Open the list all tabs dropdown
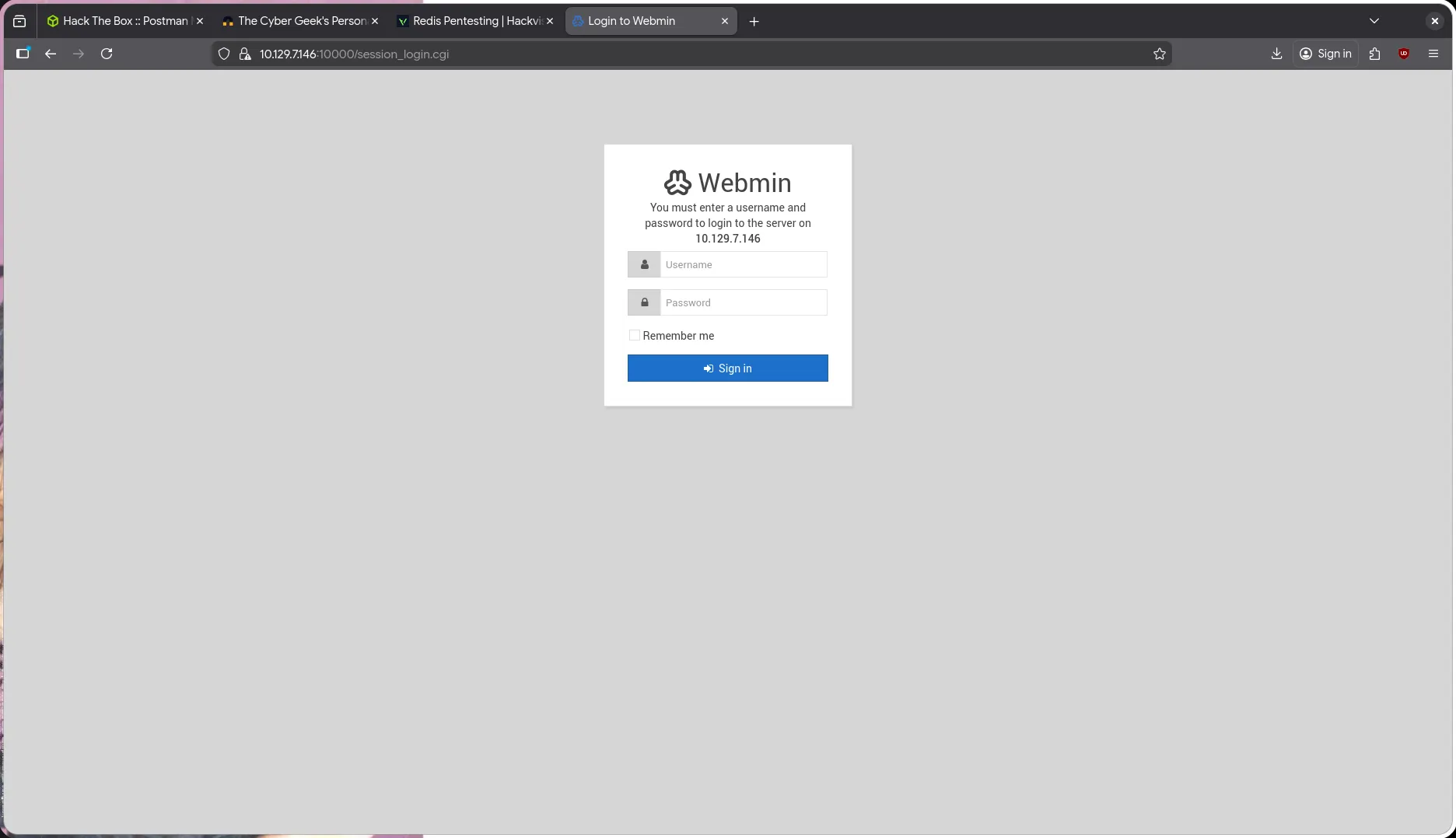 pos(1374,21)
